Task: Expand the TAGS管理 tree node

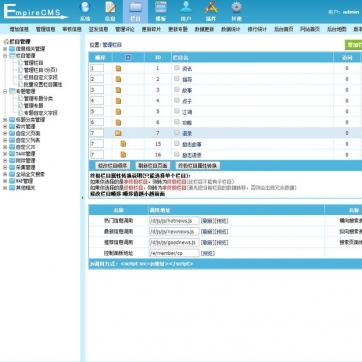Action: tap(5, 154)
